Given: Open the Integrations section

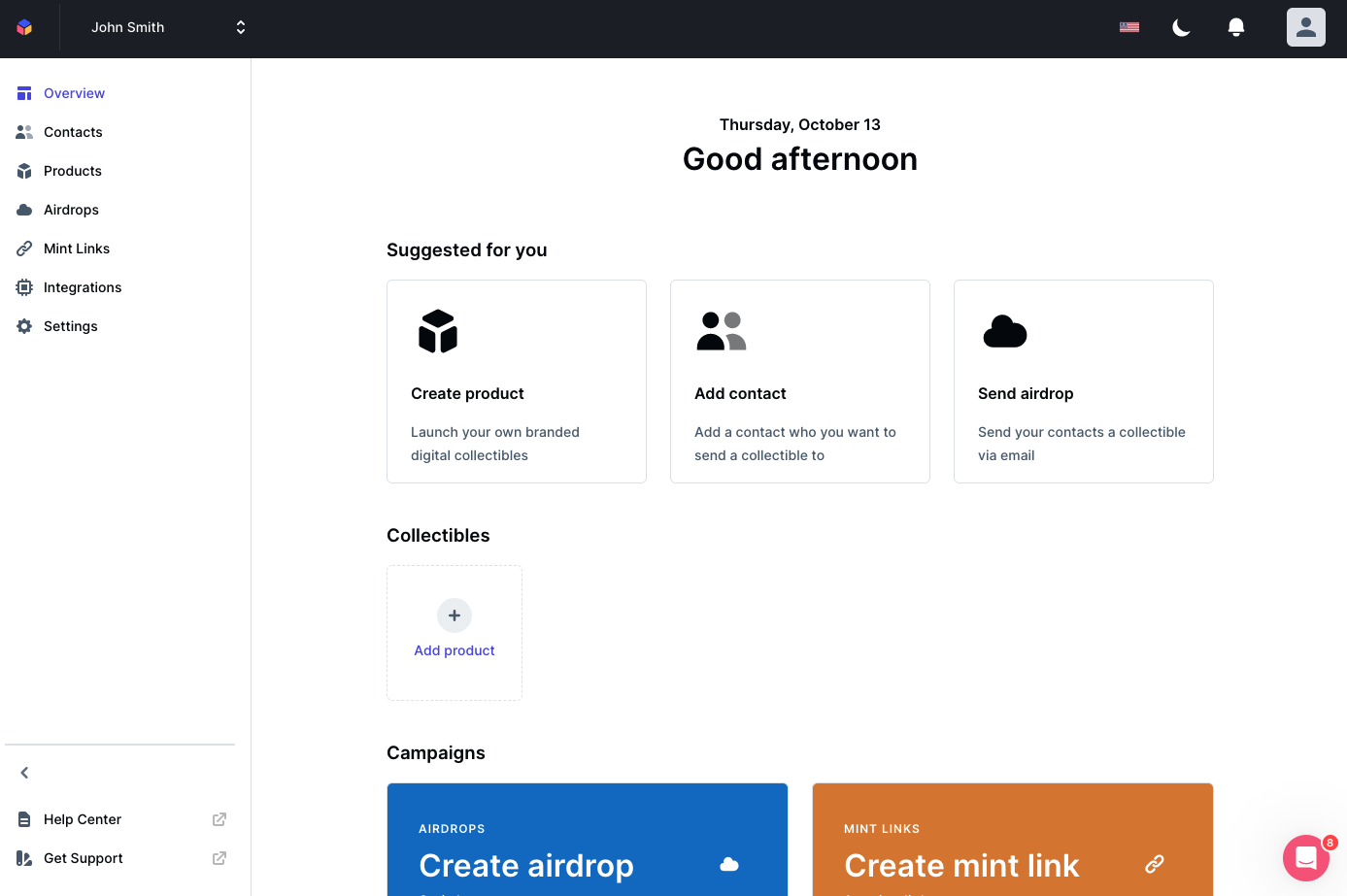Looking at the screenshot, I should point(83,286).
